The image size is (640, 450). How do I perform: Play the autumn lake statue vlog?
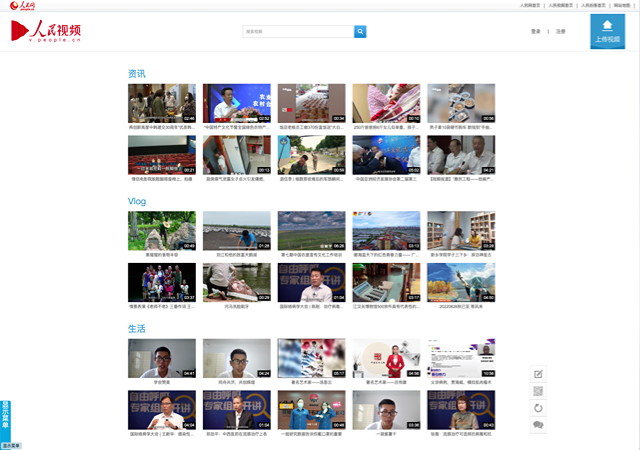point(461,283)
